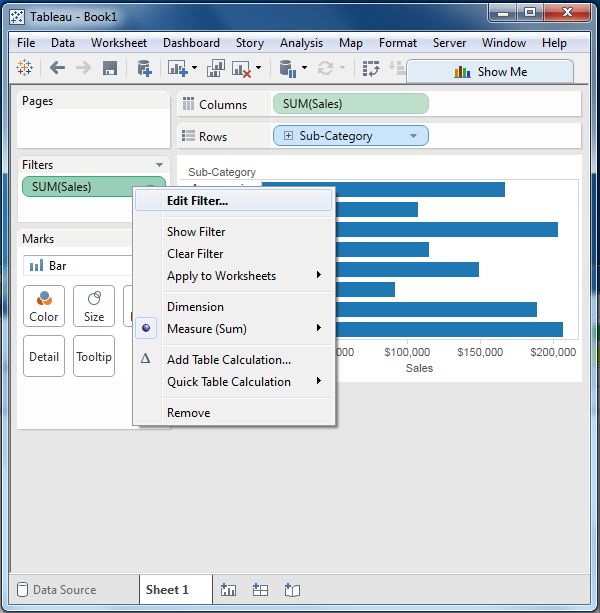Image resolution: width=600 pixels, height=613 pixels.
Task: Click the Add new data source icon
Action: click(144, 68)
